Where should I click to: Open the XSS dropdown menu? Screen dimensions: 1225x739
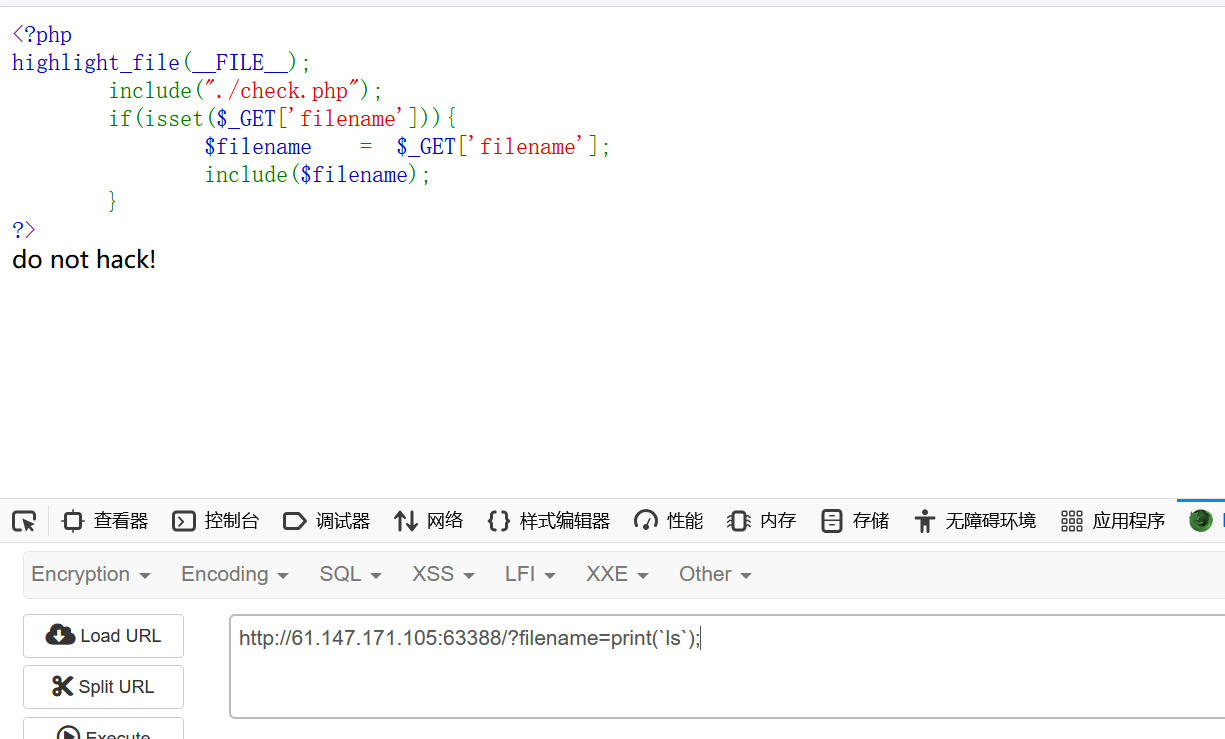pos(443,575)
